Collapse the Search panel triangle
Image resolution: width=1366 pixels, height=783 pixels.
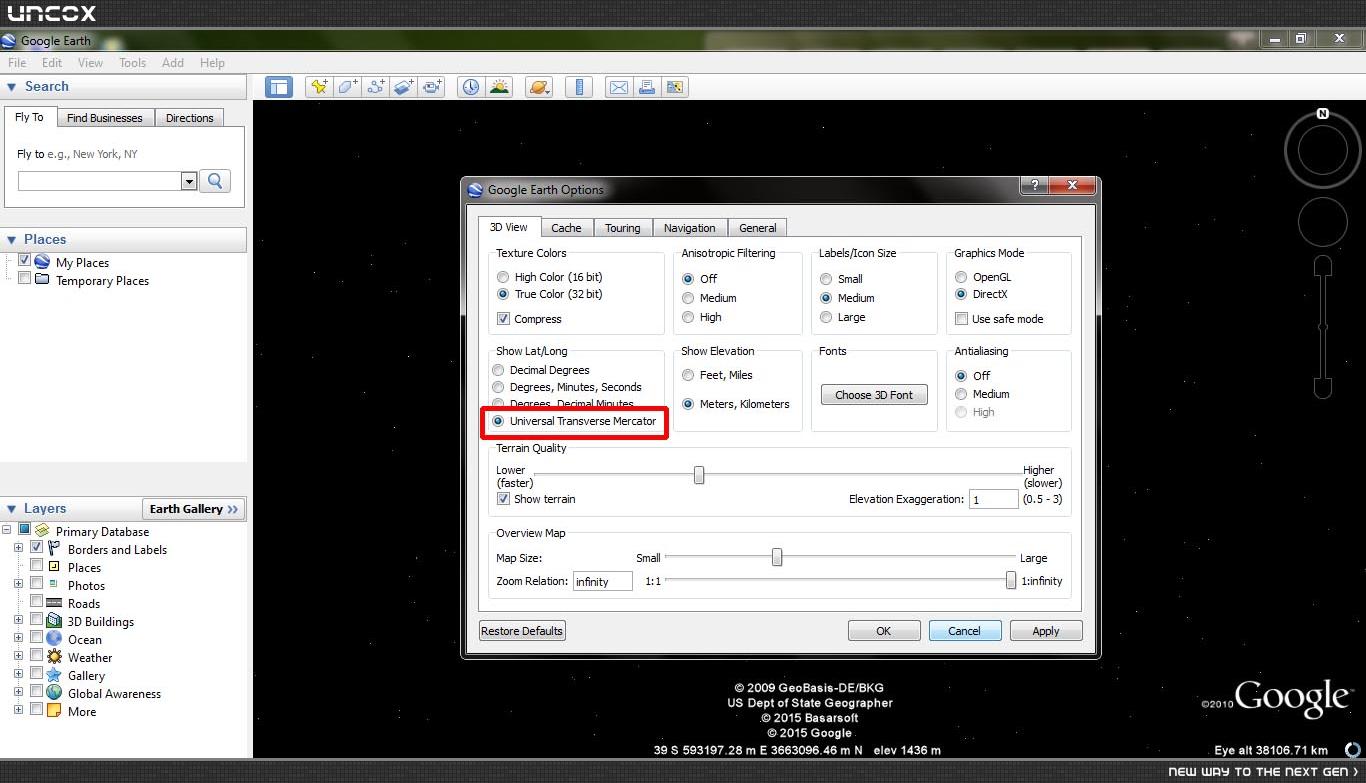click(x=12, y=87)
